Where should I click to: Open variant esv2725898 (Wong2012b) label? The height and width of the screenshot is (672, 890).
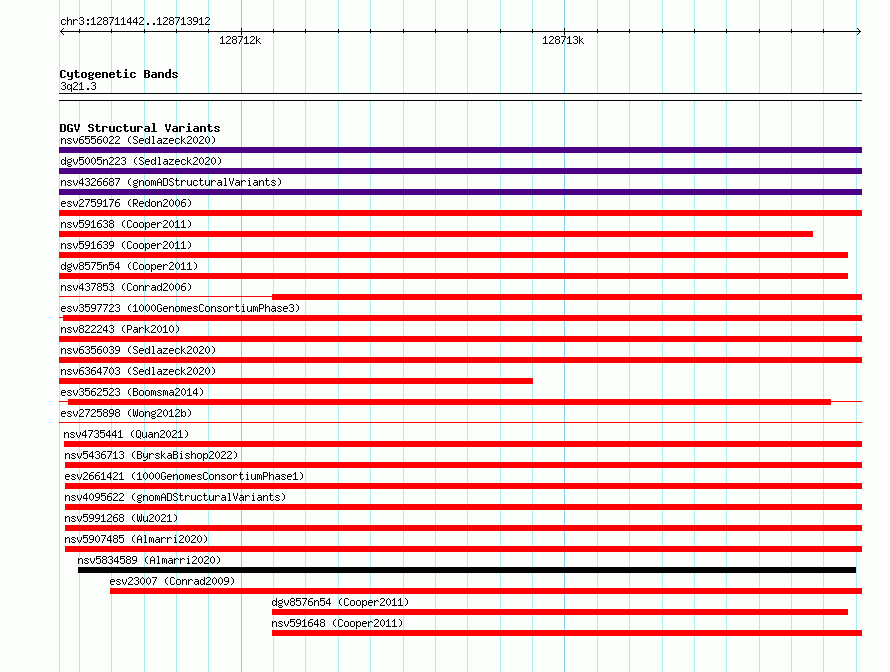tap(126, 413)
